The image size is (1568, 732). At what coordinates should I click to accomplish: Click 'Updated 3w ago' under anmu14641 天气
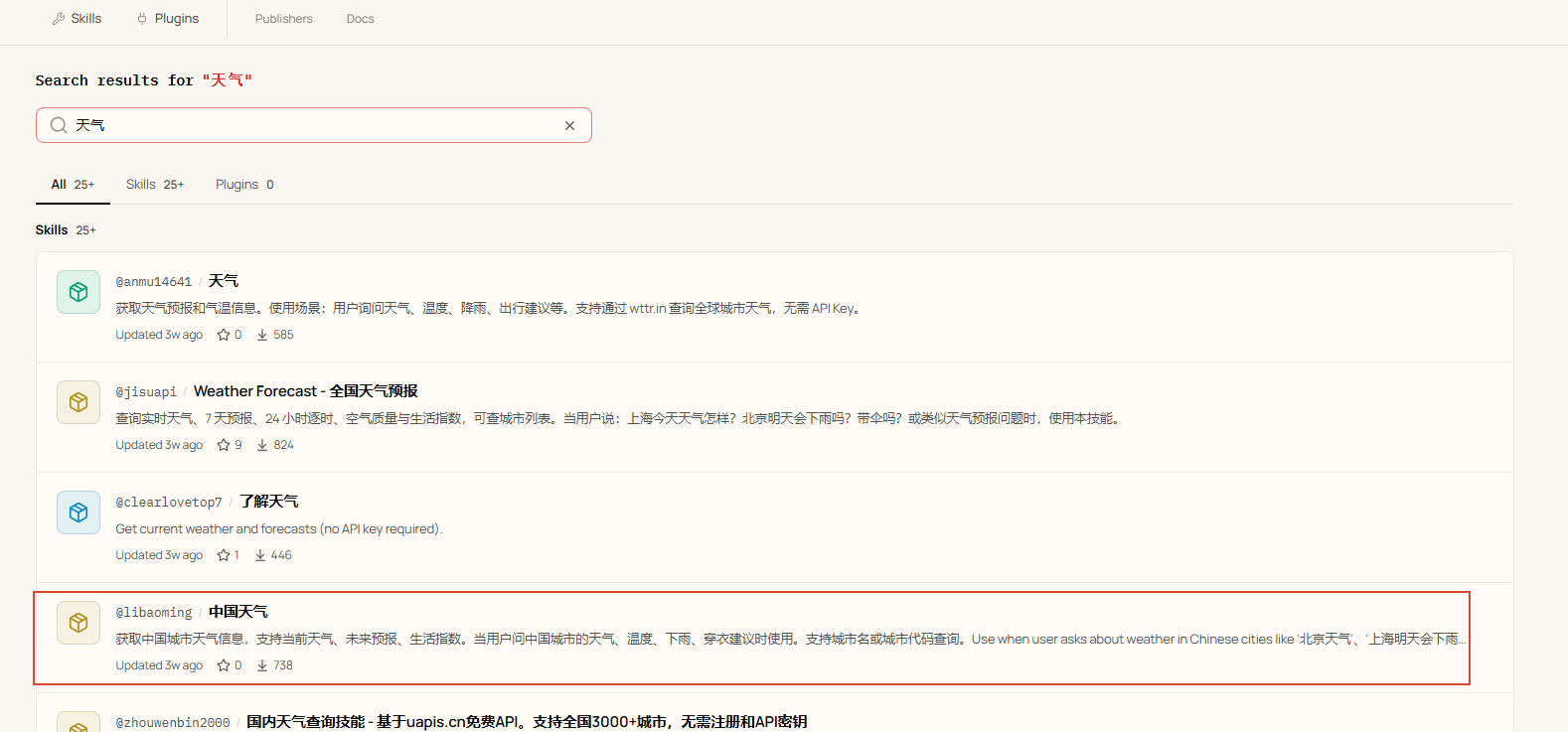(159, 335)
